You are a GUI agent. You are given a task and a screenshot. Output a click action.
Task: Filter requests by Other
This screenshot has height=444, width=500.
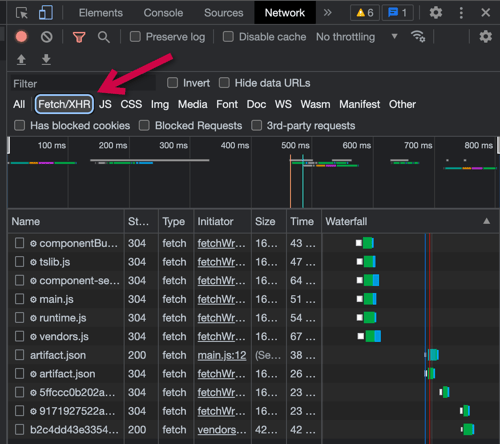tap(402, 104)
